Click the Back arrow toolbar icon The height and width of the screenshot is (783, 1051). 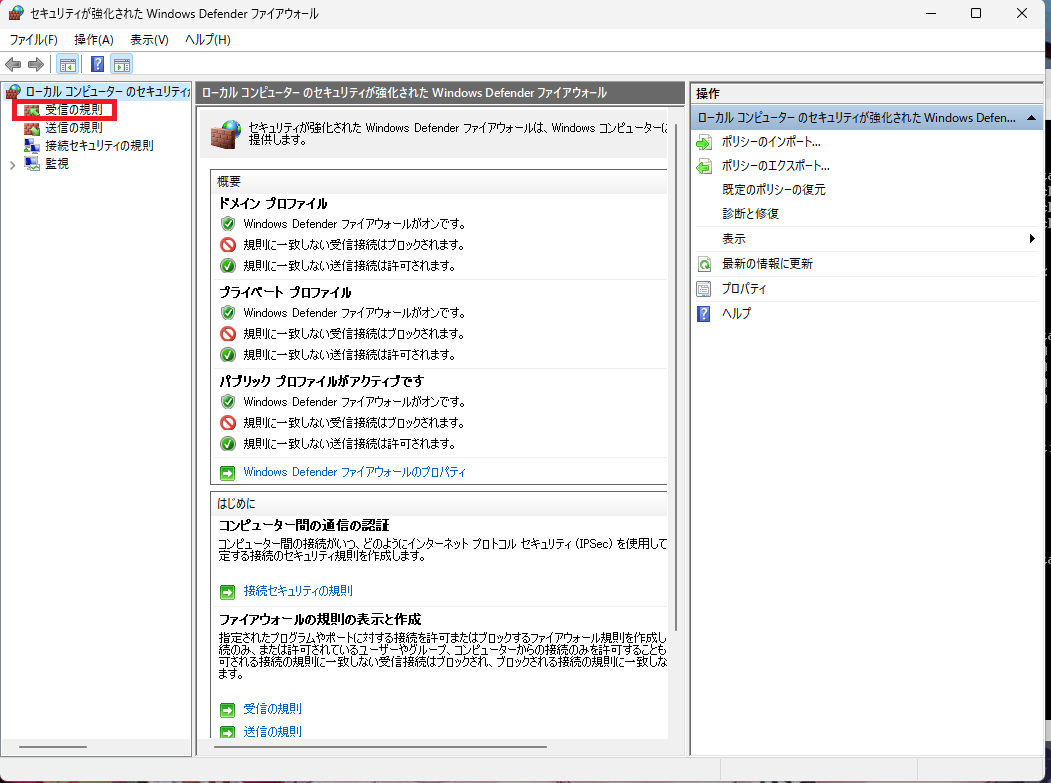point(13,64)
